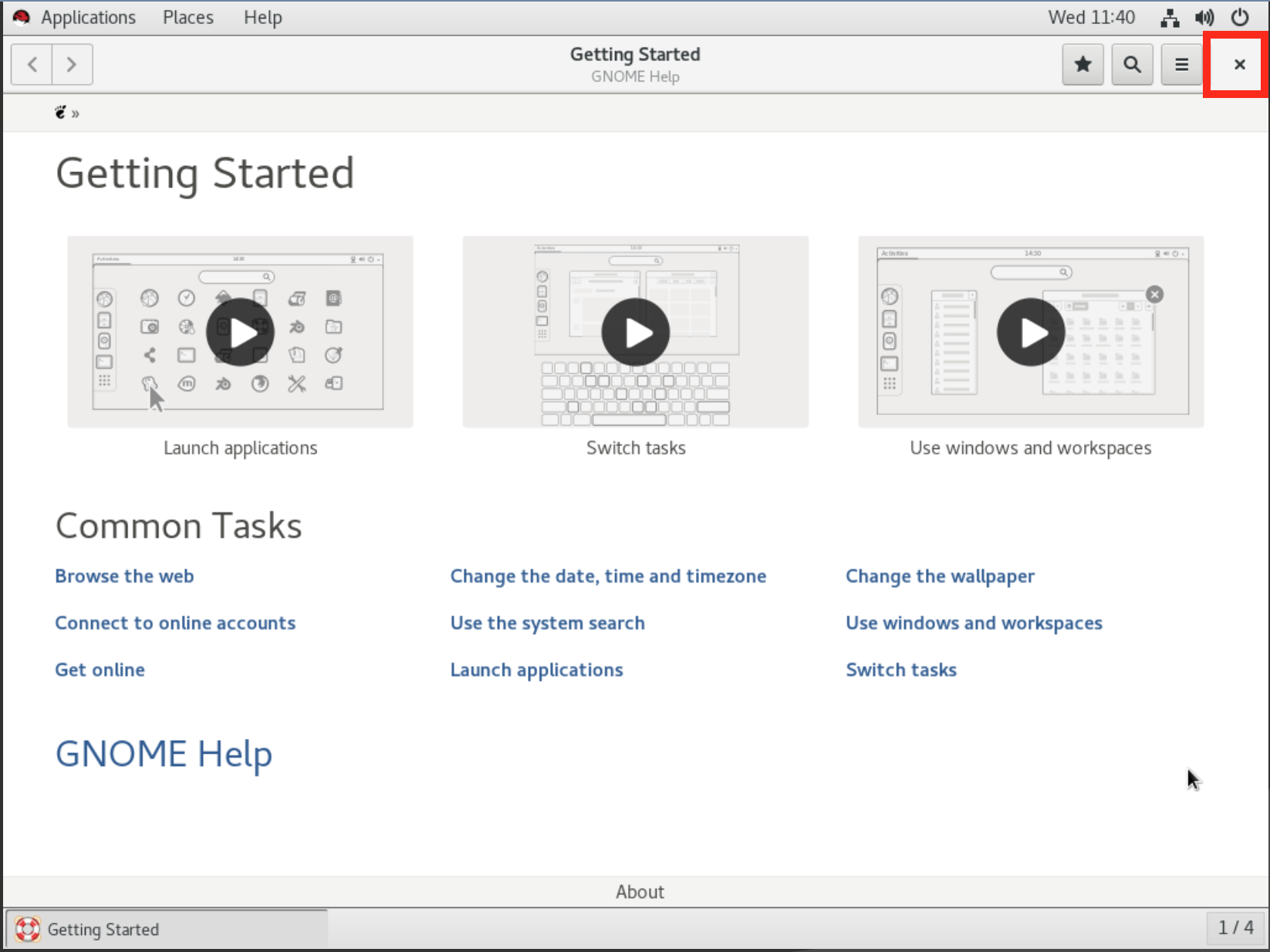Open bookmarks with the star icon
The height and width of the screenshot is (952, 1270).
click(x=1083, y=64)
